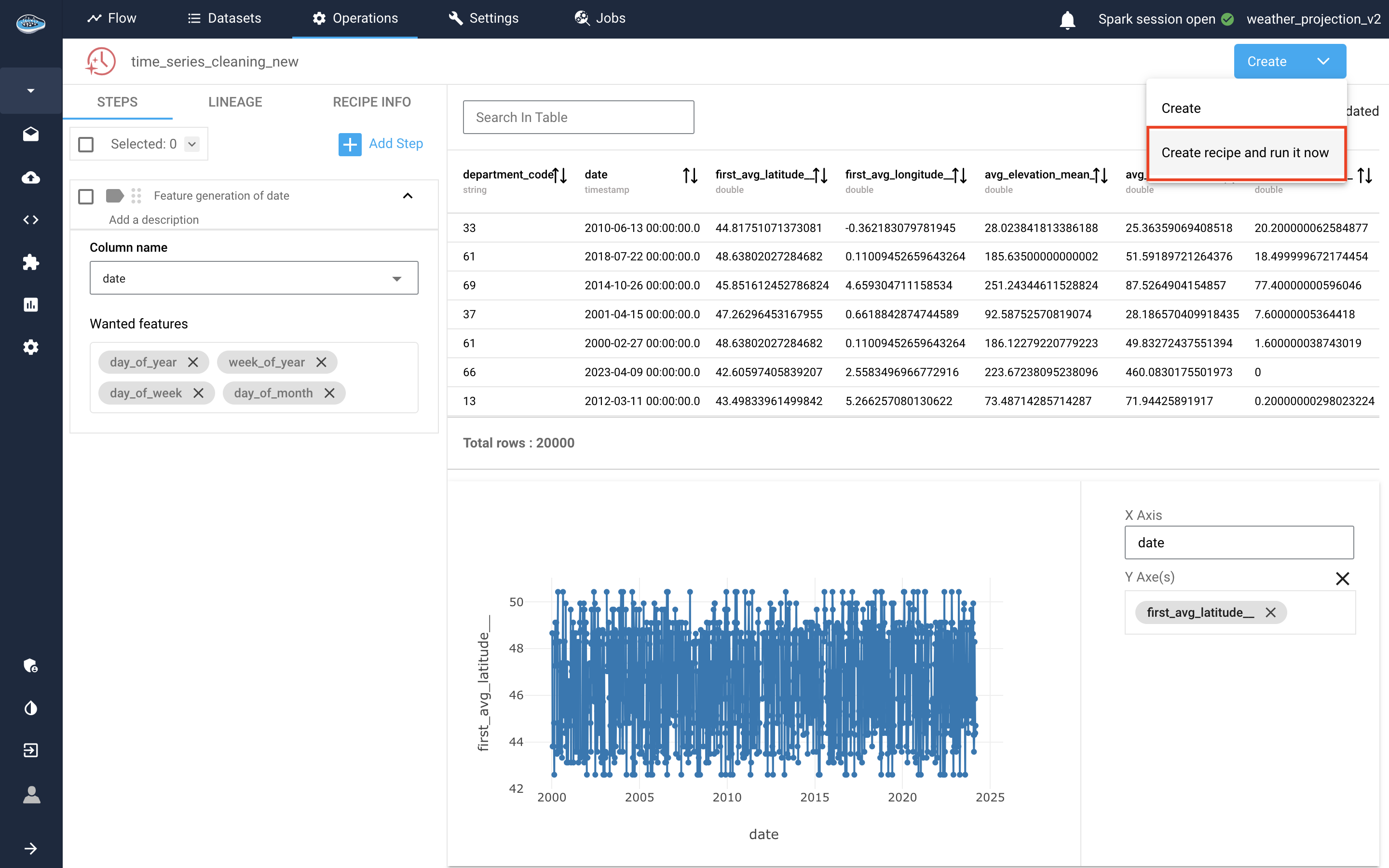Open the Column name date dropdown

tap(254, 278)
